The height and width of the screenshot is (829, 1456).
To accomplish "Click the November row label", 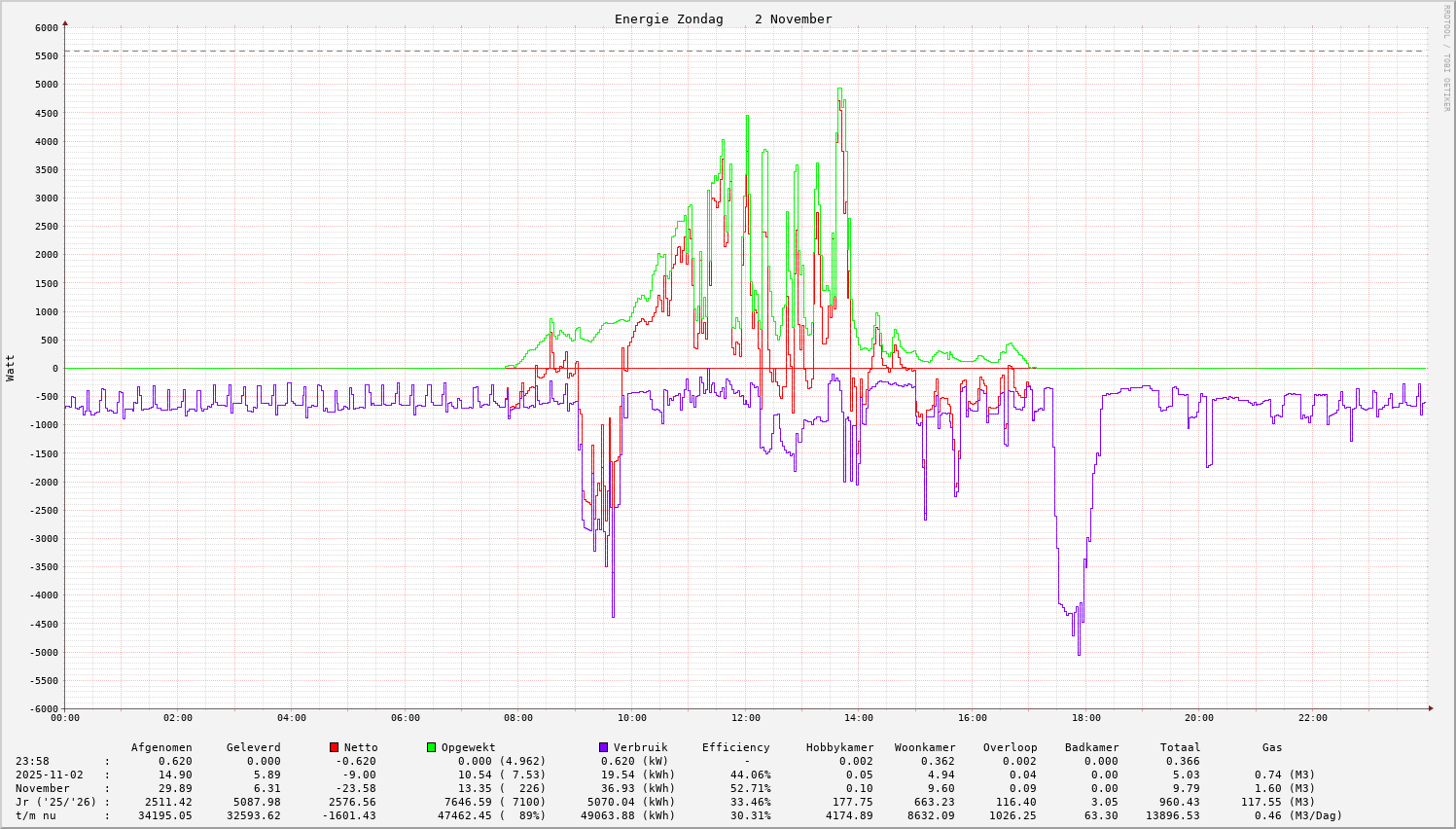I will coord(43,788).
